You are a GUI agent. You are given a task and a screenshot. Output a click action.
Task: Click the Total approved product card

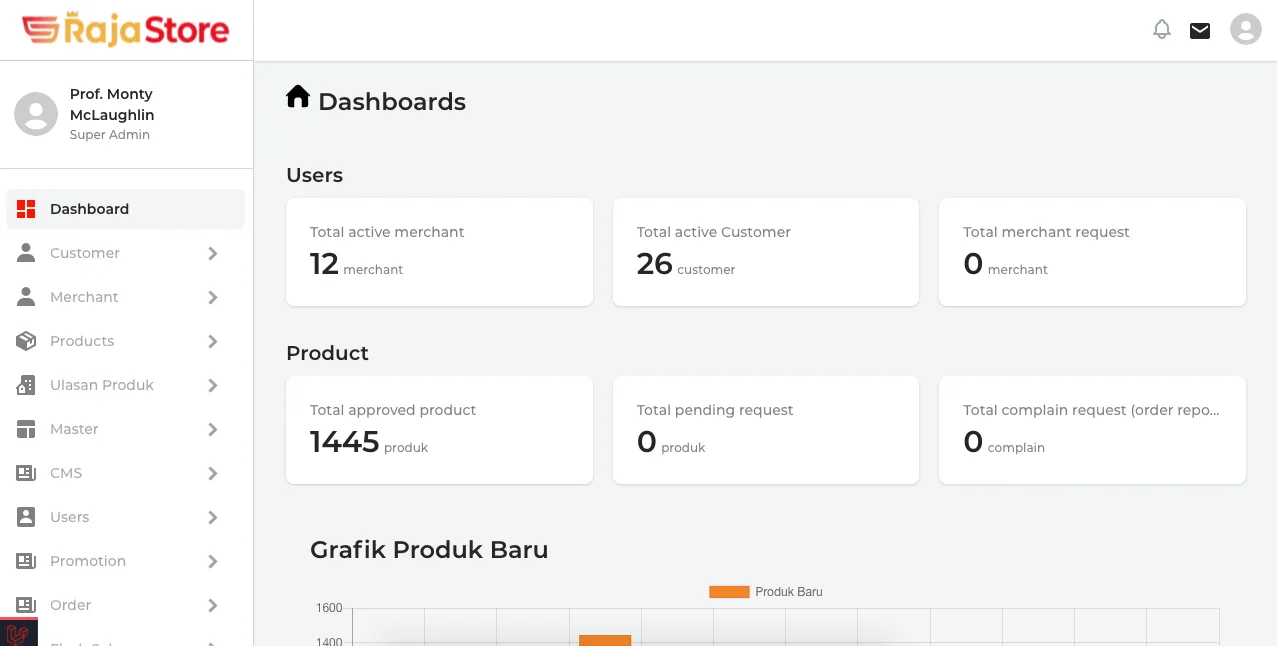coord(439,430)
